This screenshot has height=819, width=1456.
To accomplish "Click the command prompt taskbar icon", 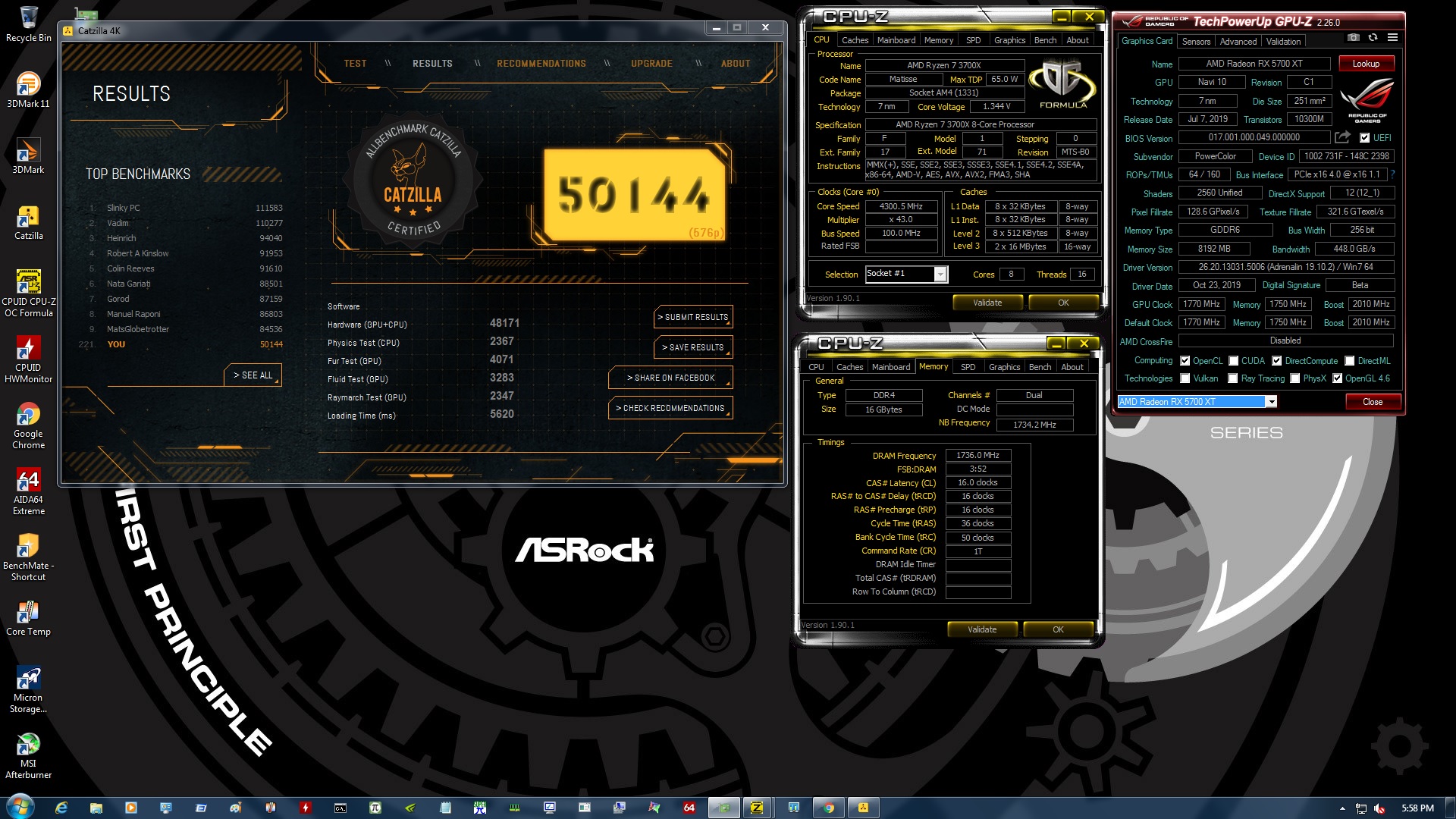I will pyautogui.click(x=340, y=808).
